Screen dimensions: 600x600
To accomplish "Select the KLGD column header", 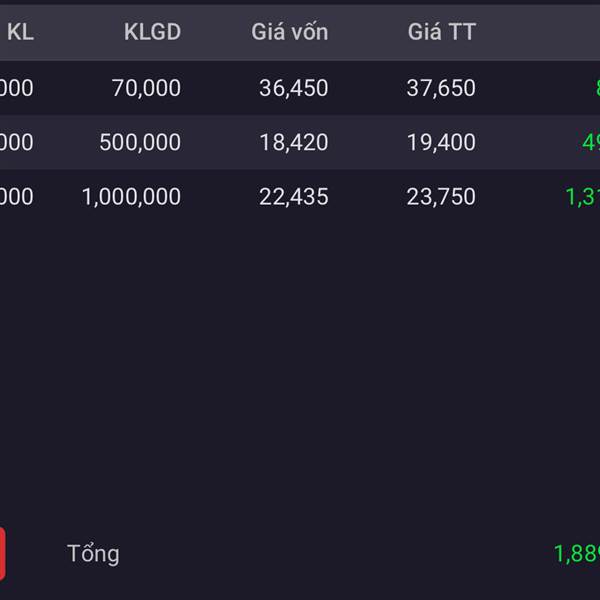I will coord(152,32).
